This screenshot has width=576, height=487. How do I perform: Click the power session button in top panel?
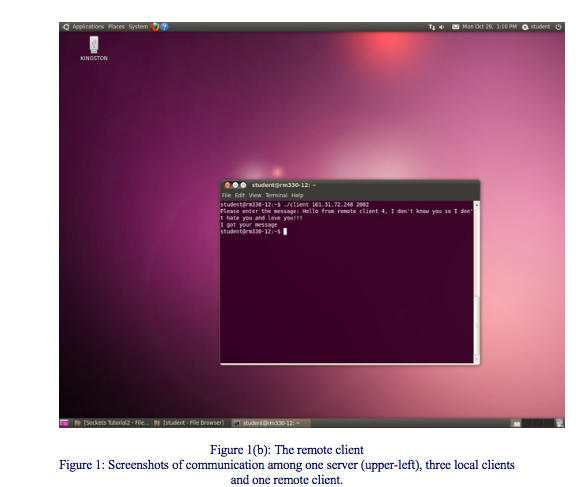pos(558,27)
